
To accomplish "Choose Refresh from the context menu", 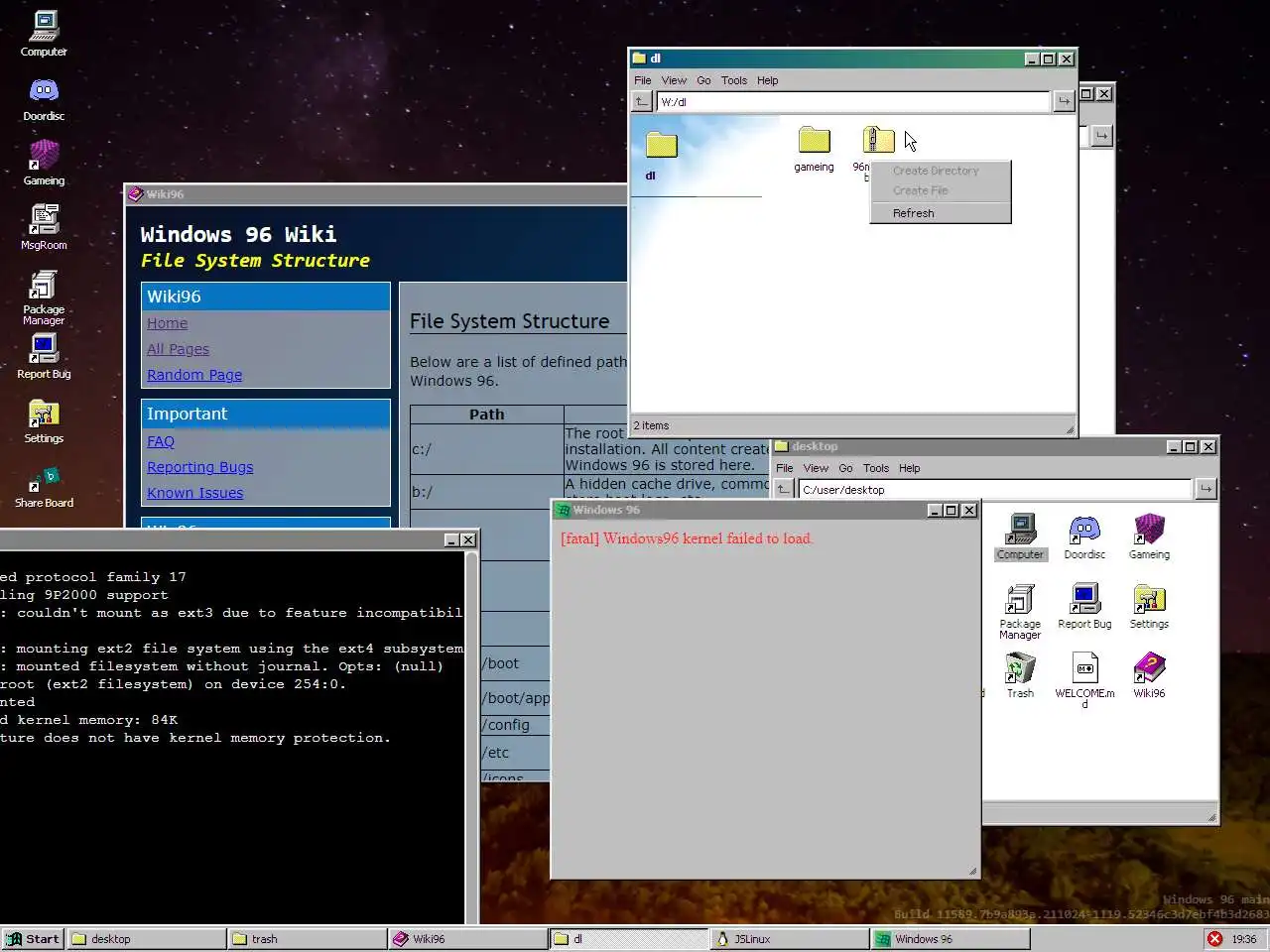I will coord(940,213).
